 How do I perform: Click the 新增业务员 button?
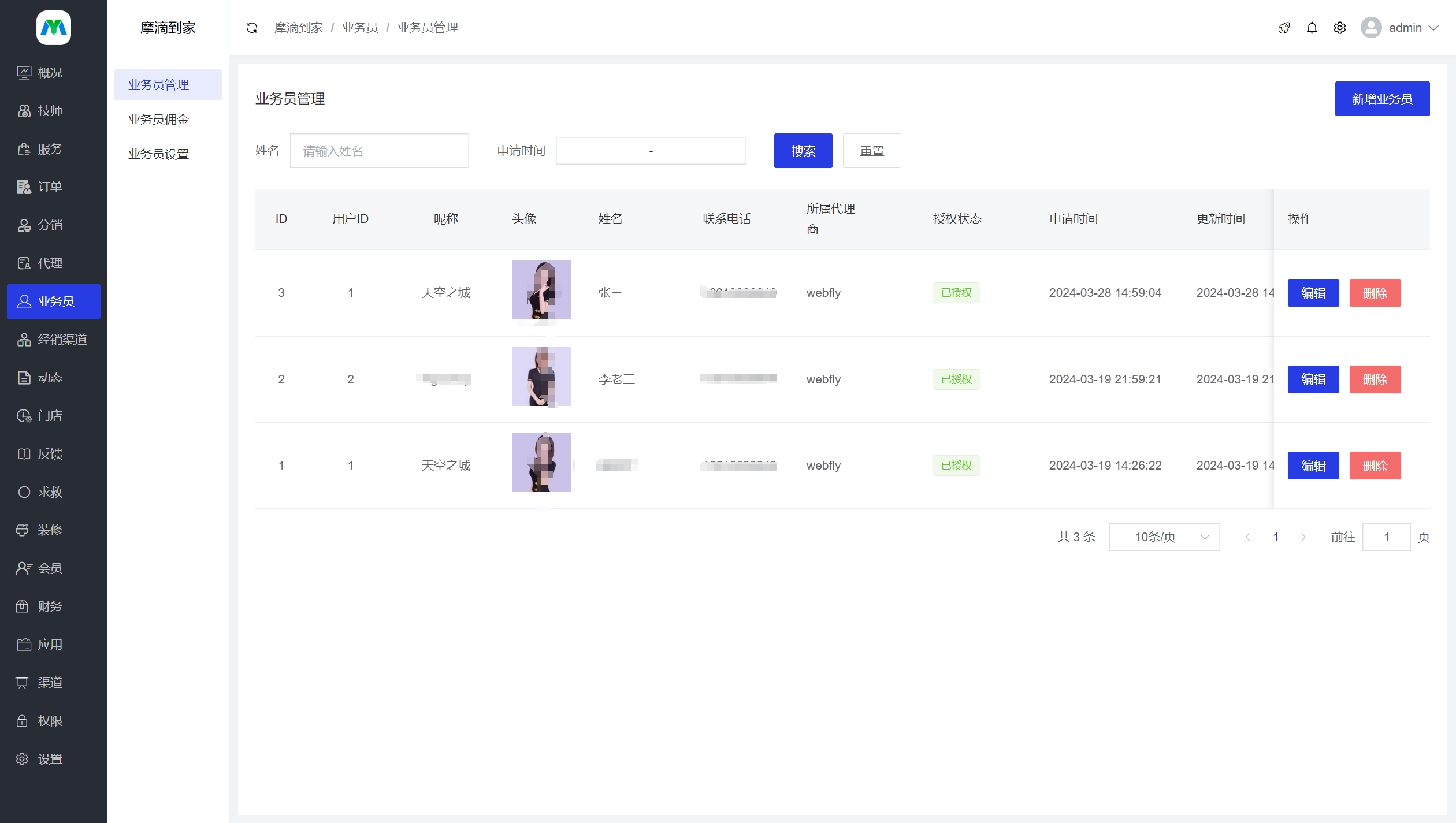click(x=1381, y=99)
